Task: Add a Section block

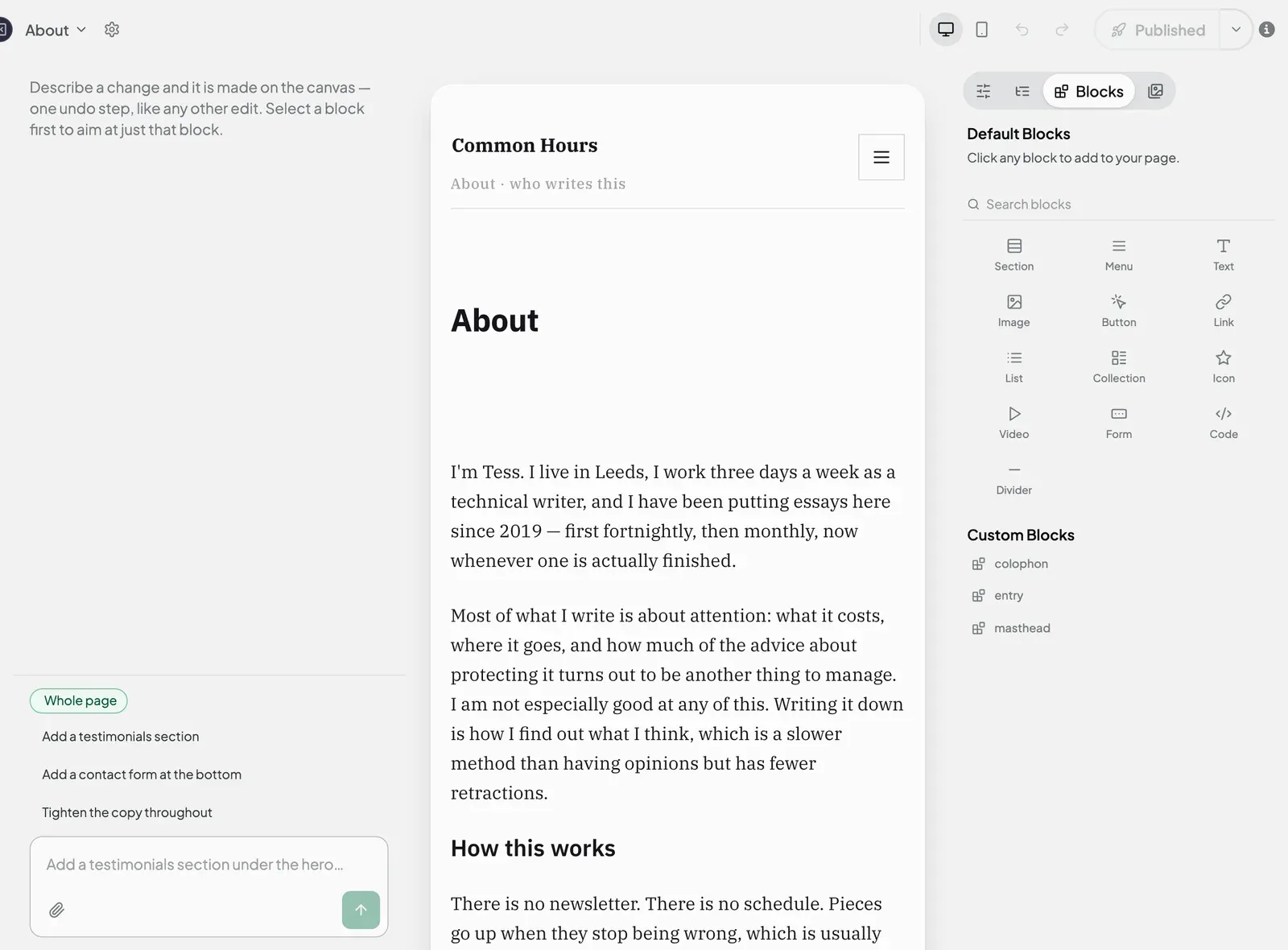Action: (1014, 254)
